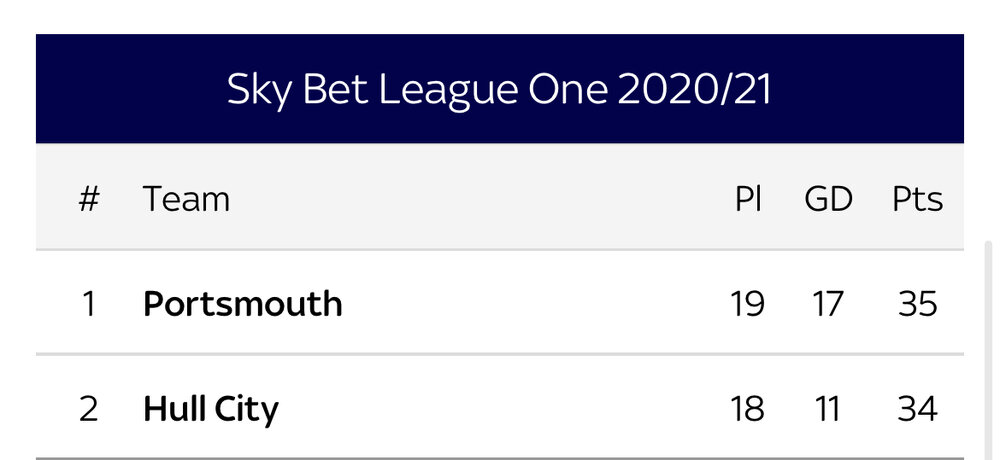Select the Pl column header
The width and height of the screenshot is (1000, 460).
point(748,198)
